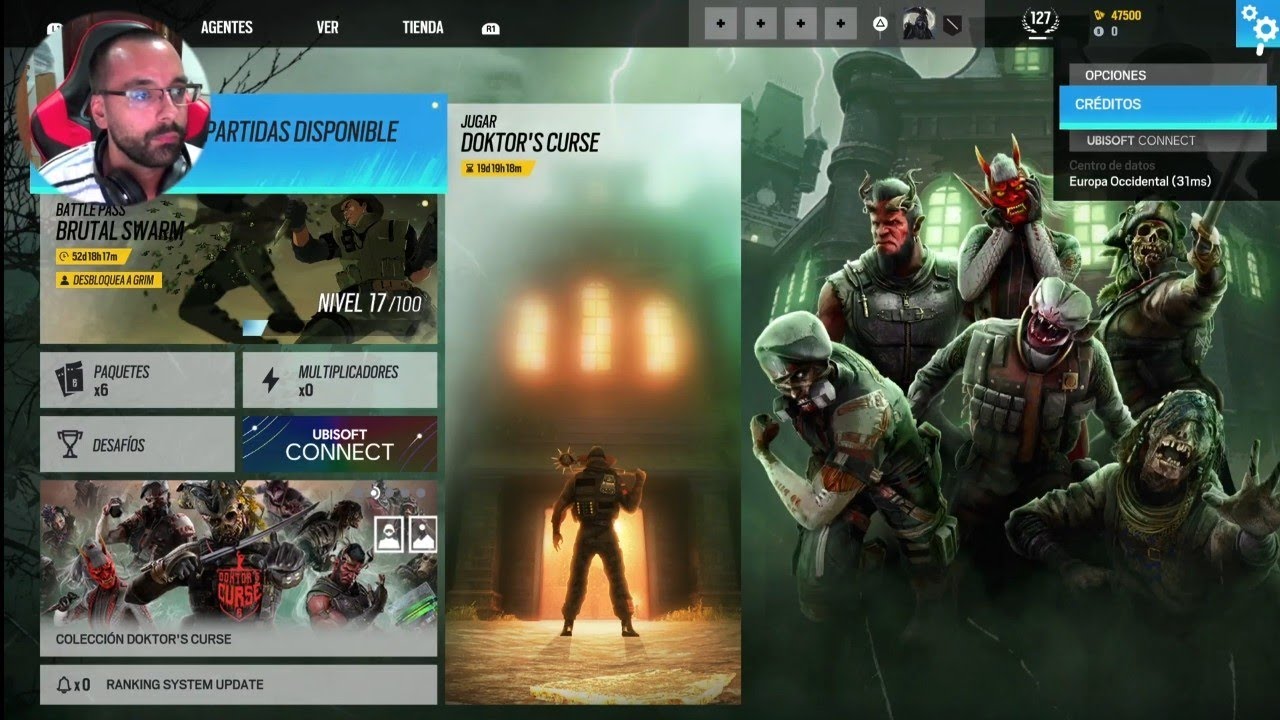Click the notification bell icon

click(x=64, y=685)
